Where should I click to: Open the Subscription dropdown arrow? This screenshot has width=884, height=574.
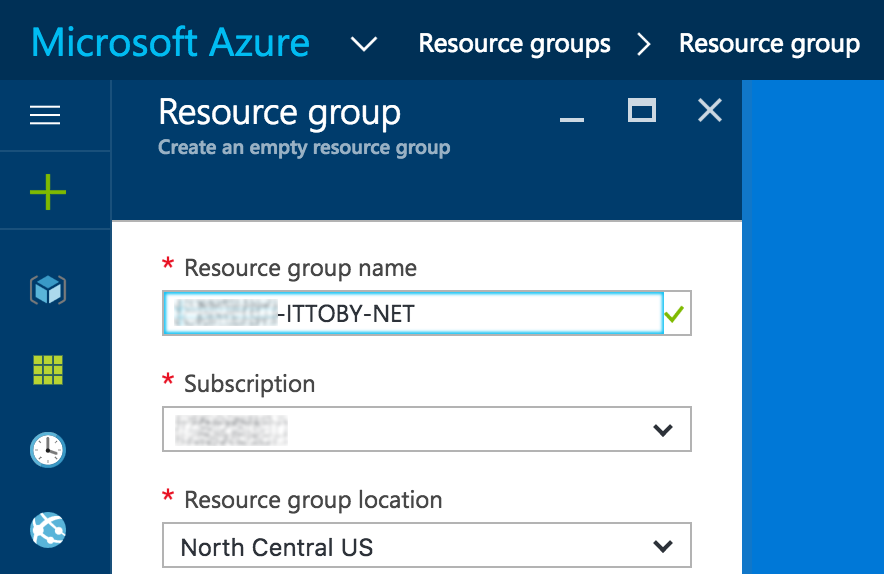pos(662,430)
